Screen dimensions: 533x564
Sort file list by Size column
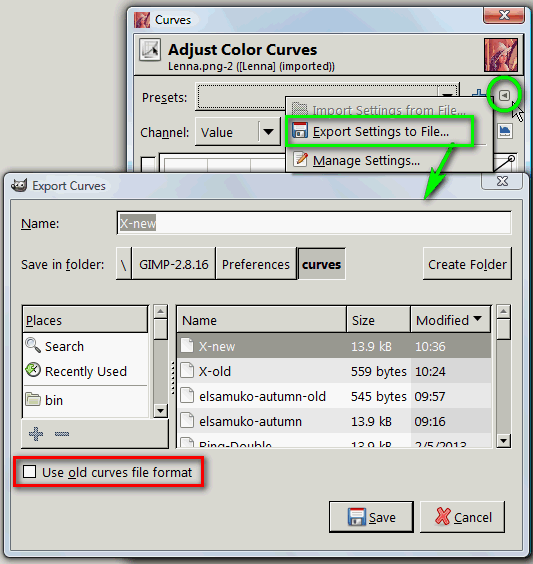point(378,319)
